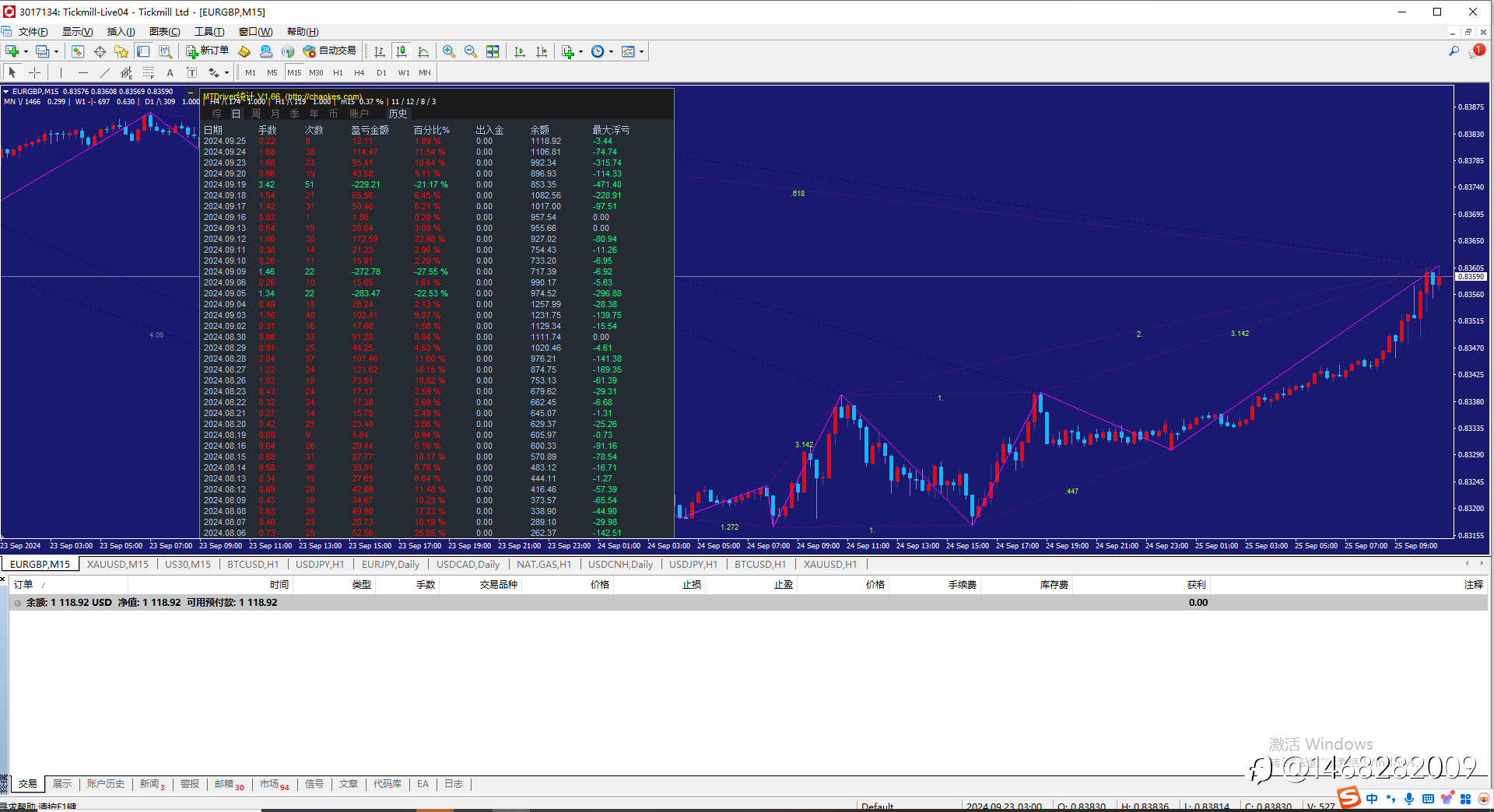The width and height of the screenshot is (1494, 812).
Task: Switch timeframe to M30
Action: coord(316,72)
